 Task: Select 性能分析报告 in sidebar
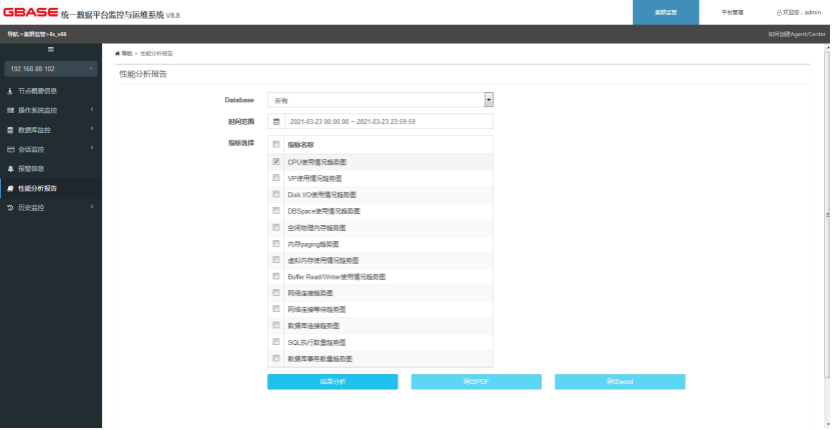coord(51,188)
